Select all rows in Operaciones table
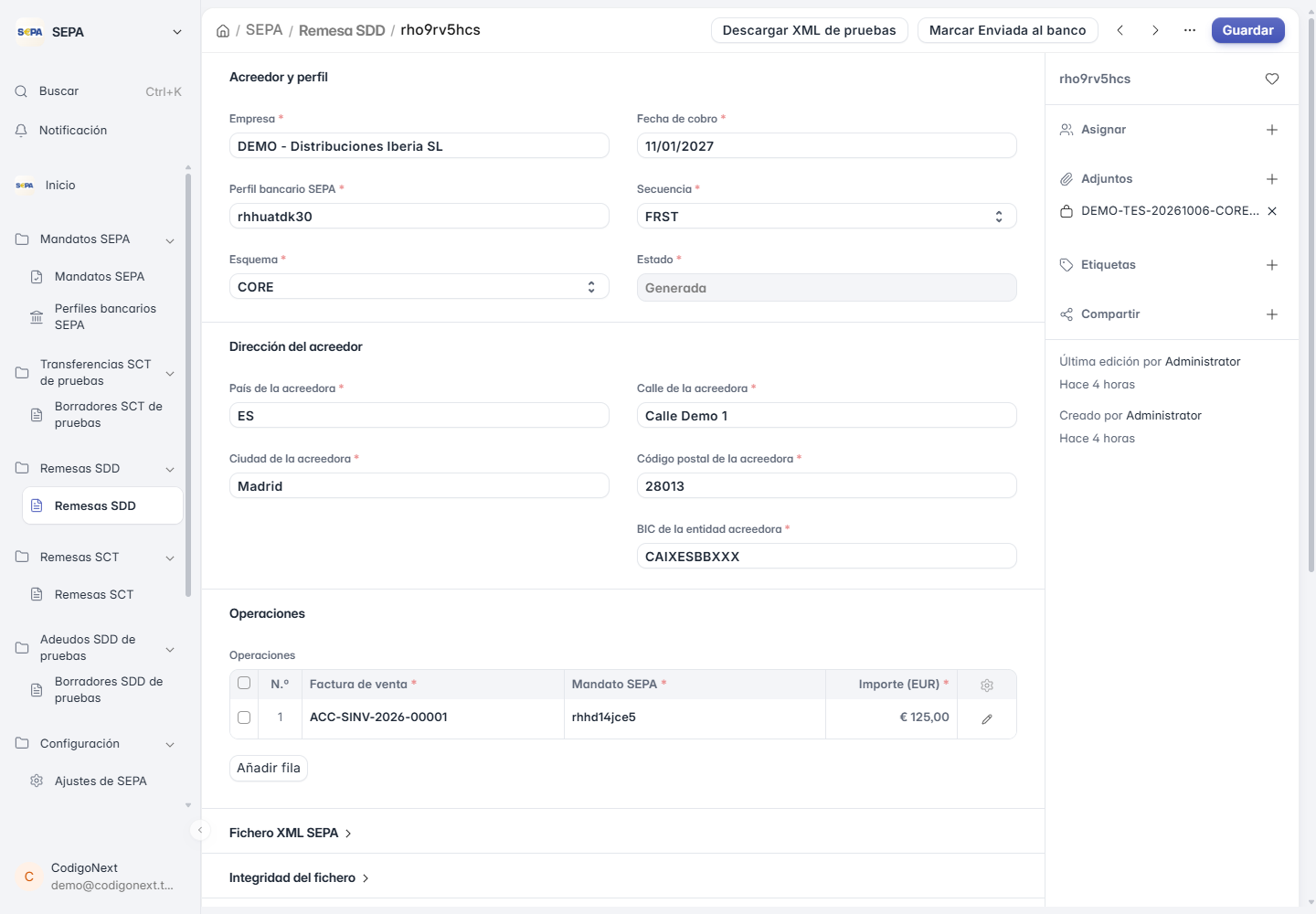The height and width of the screenshot is (914, 1316). 244,684
